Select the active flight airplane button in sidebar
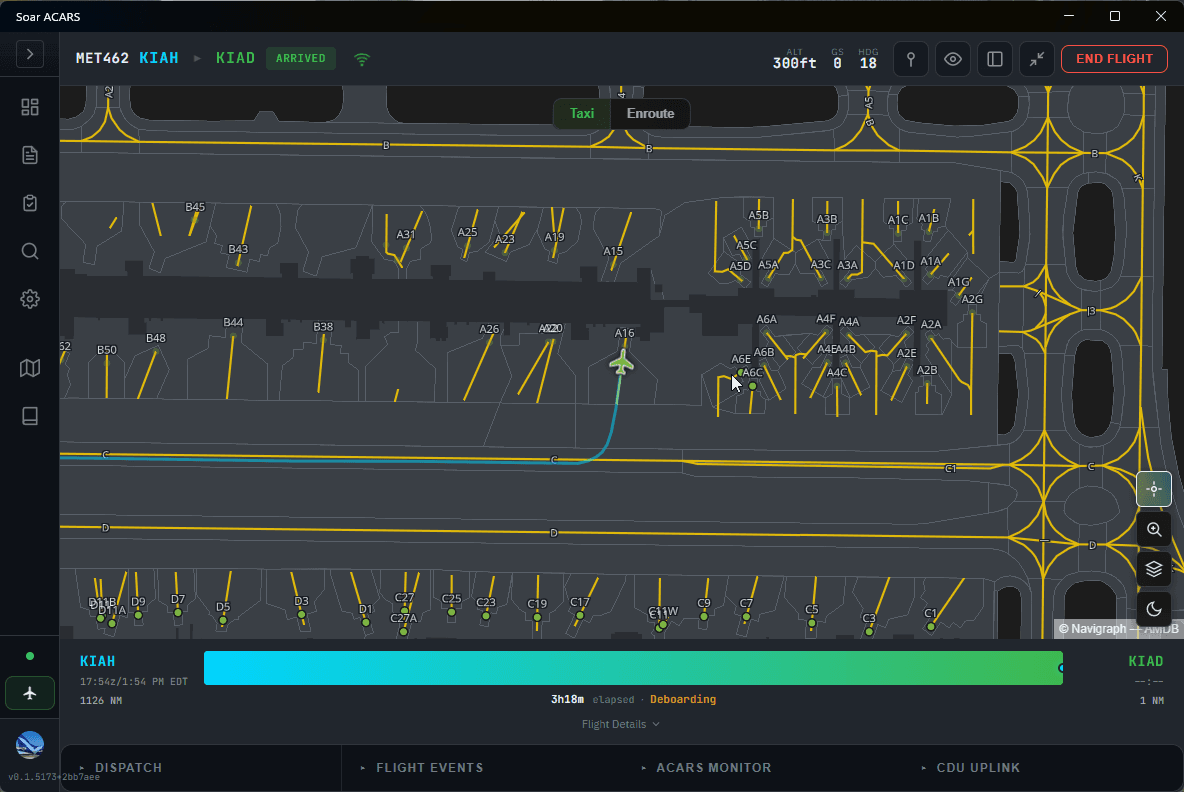 29,693
